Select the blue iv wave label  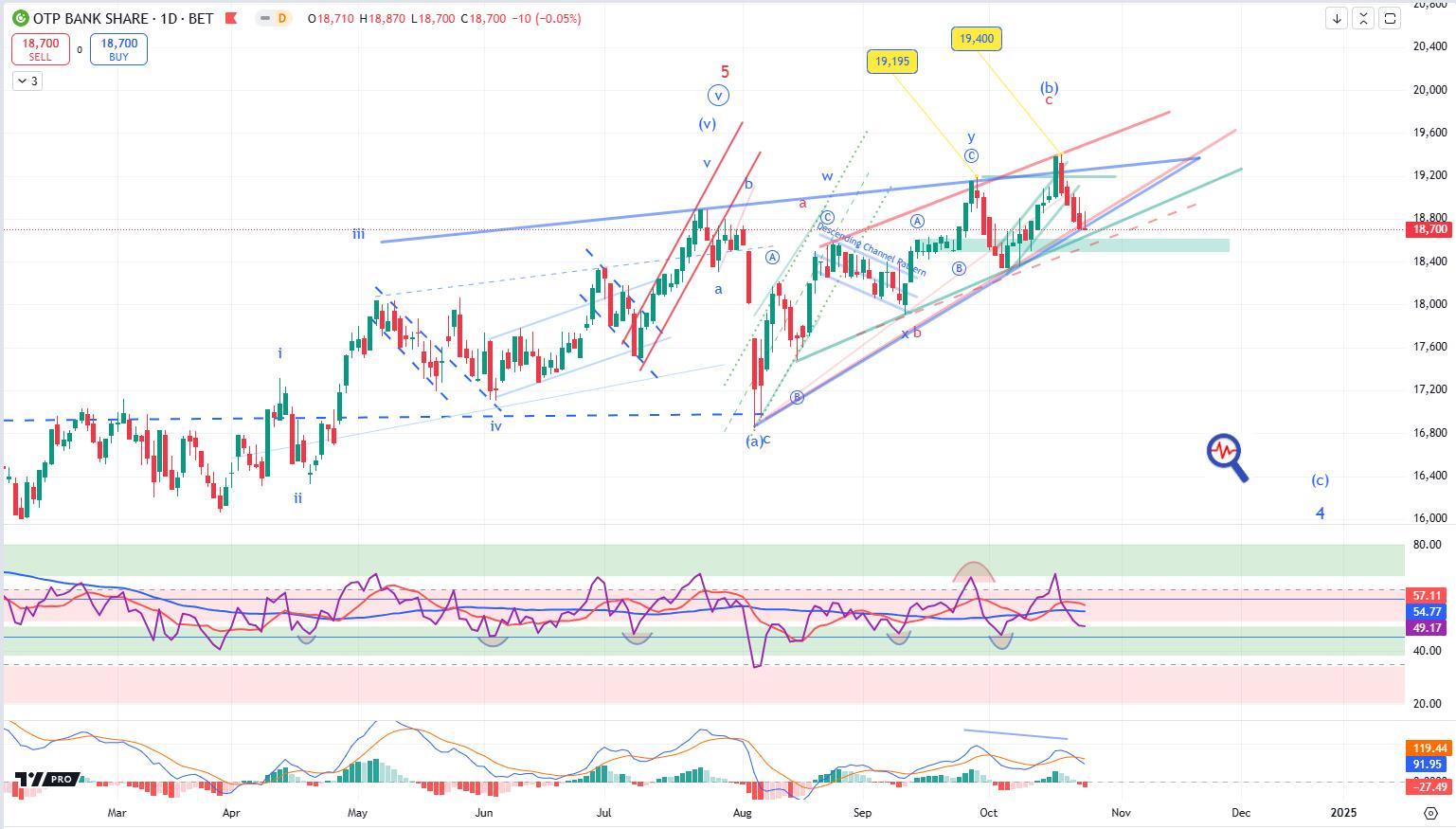[x=495, y=426]
